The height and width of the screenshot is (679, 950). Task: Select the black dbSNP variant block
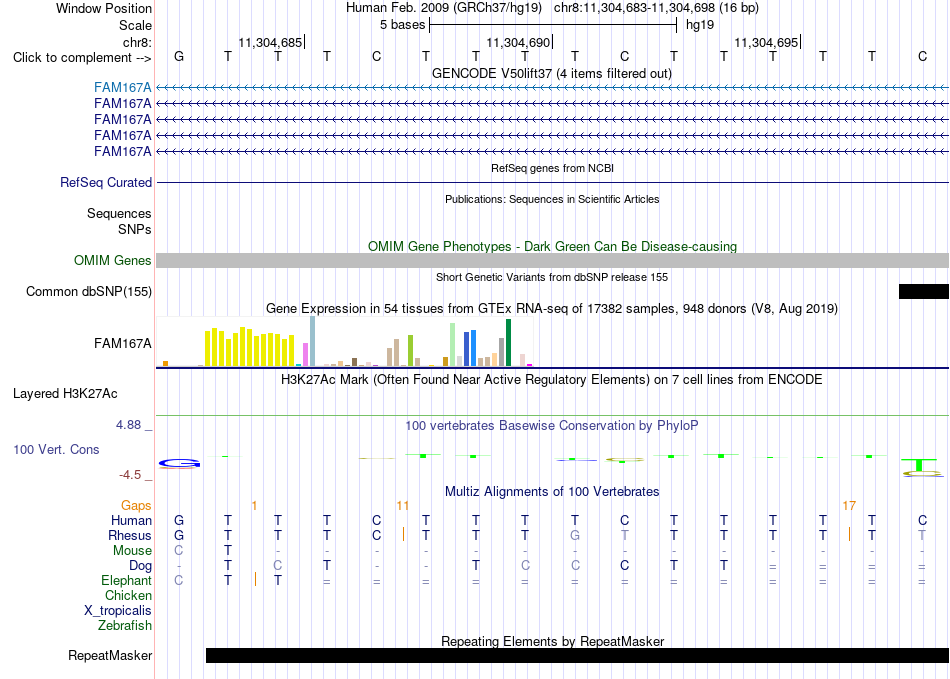pyautogui.click(x=924, y=291)
